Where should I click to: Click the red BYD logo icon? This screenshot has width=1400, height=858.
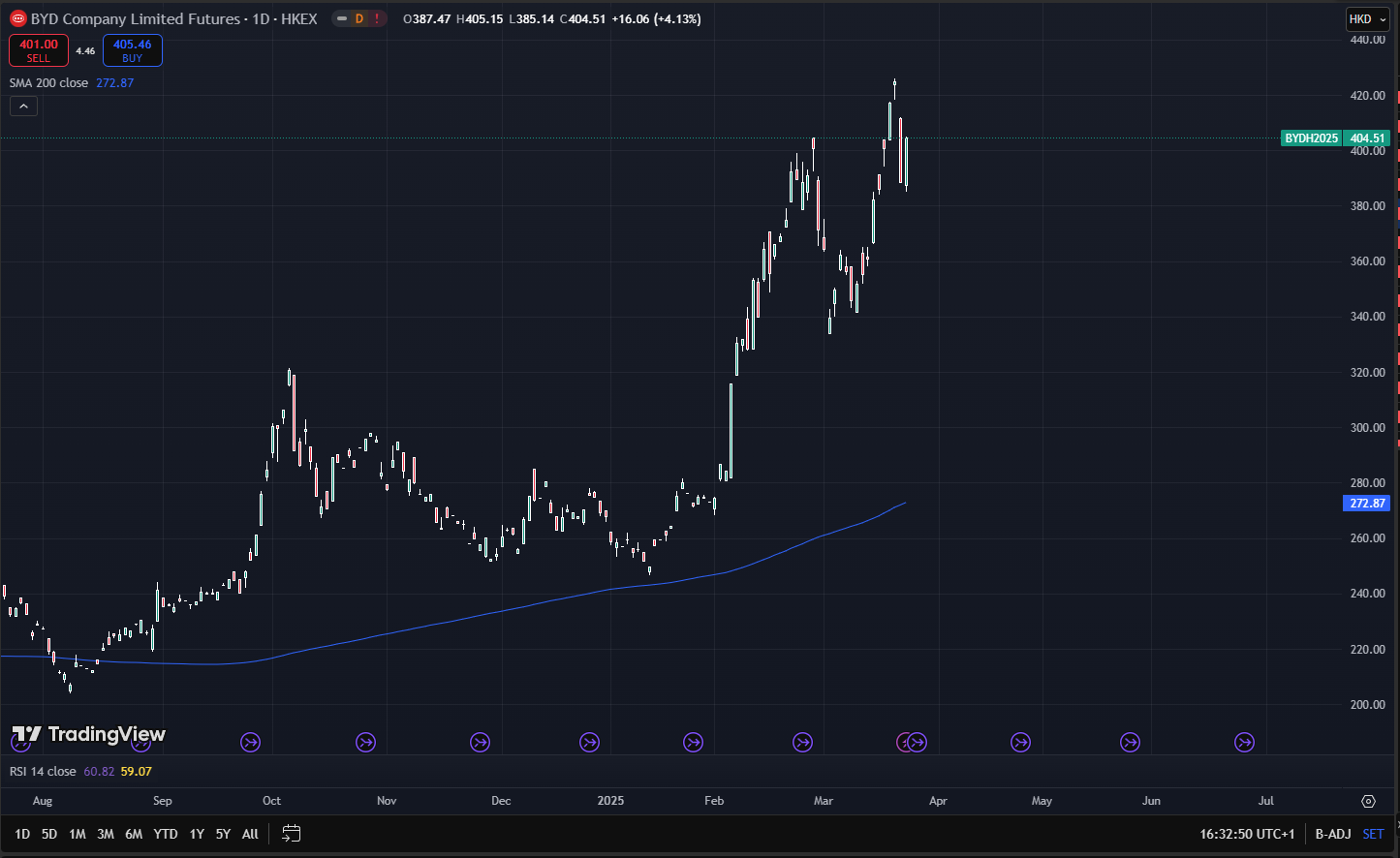(x=18, y=18)
